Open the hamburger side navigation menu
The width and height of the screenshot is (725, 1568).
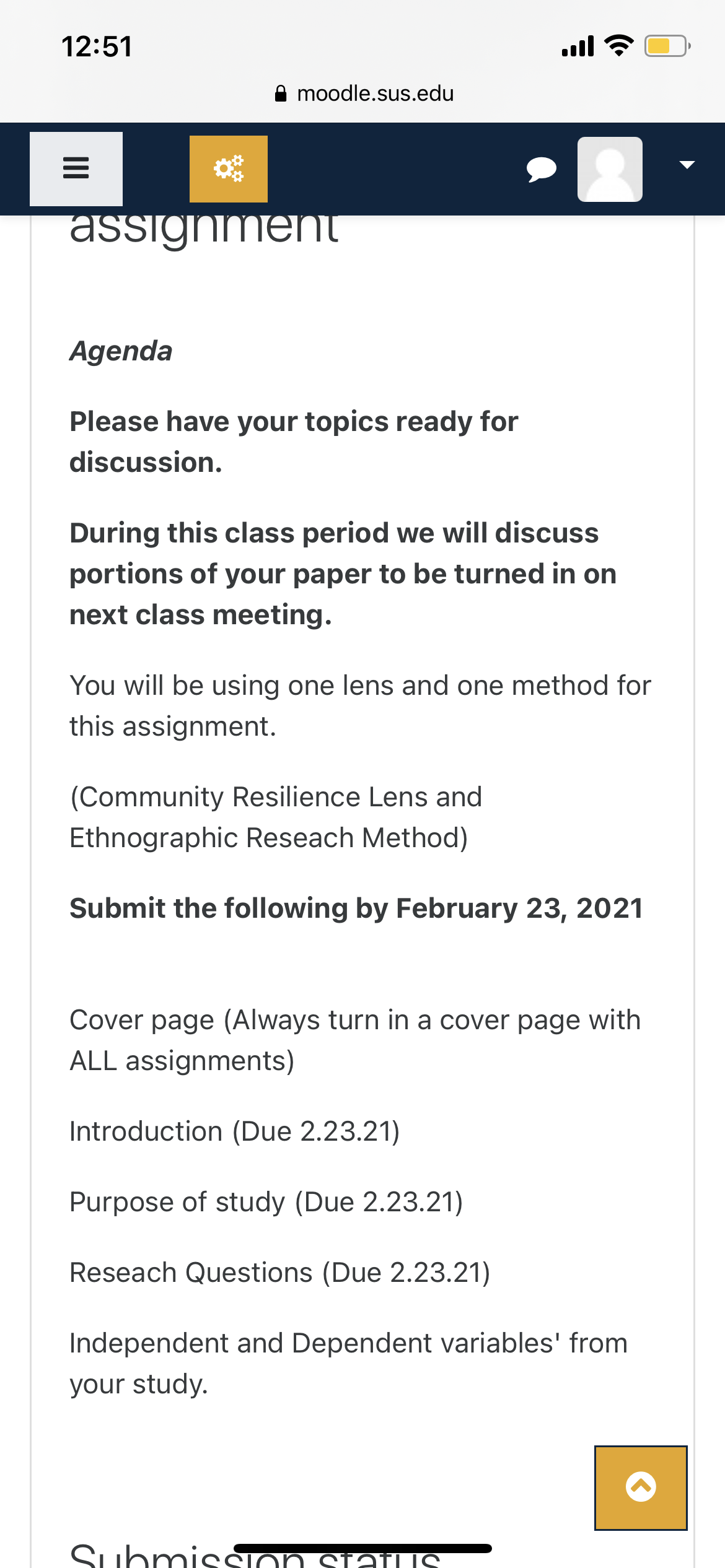[76, 168]
